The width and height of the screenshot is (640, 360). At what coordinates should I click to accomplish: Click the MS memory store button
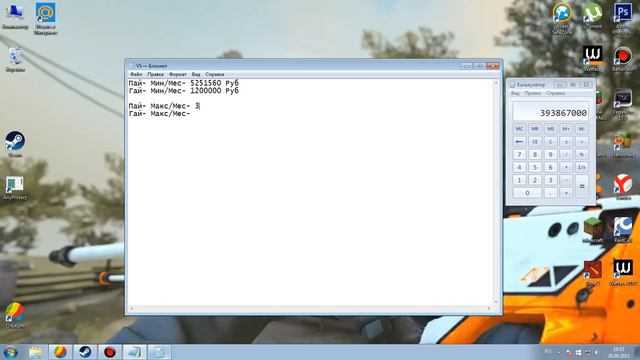tap(550, 129)
